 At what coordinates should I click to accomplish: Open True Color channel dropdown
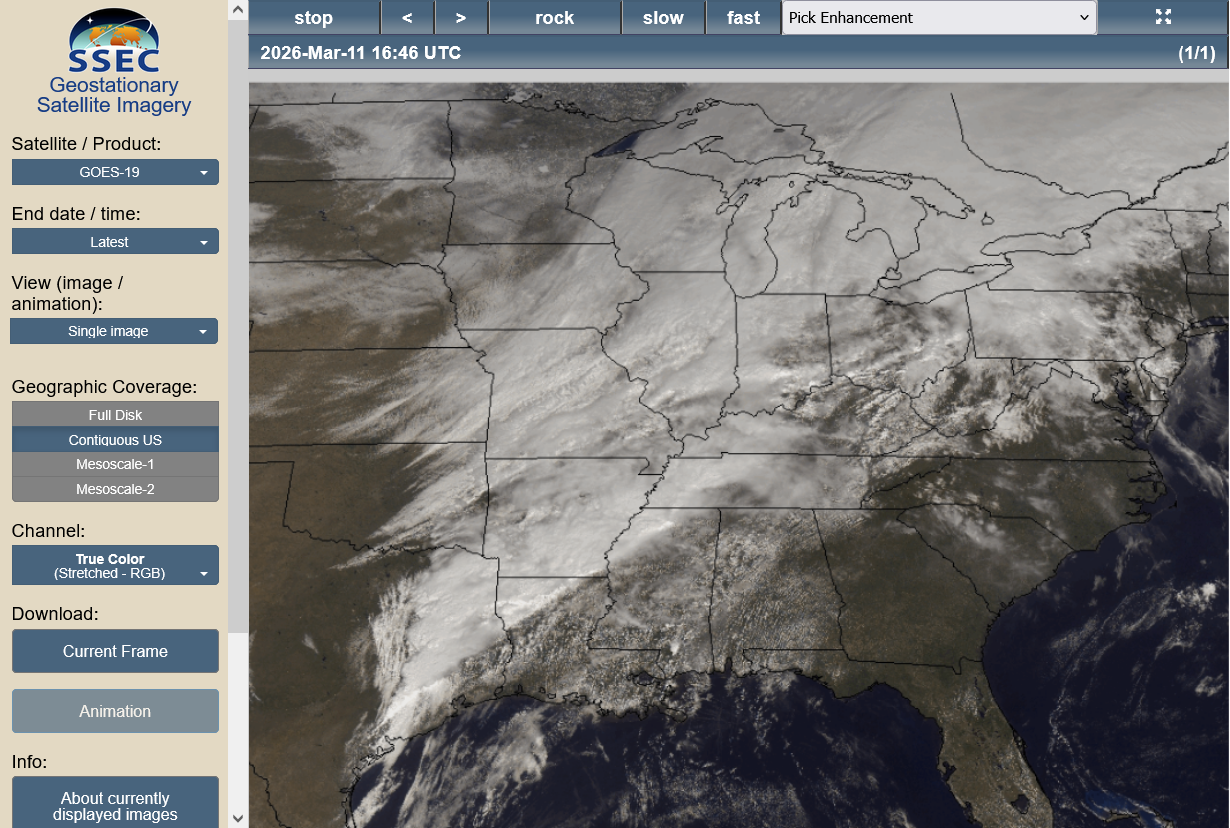(x=115, y=566)
